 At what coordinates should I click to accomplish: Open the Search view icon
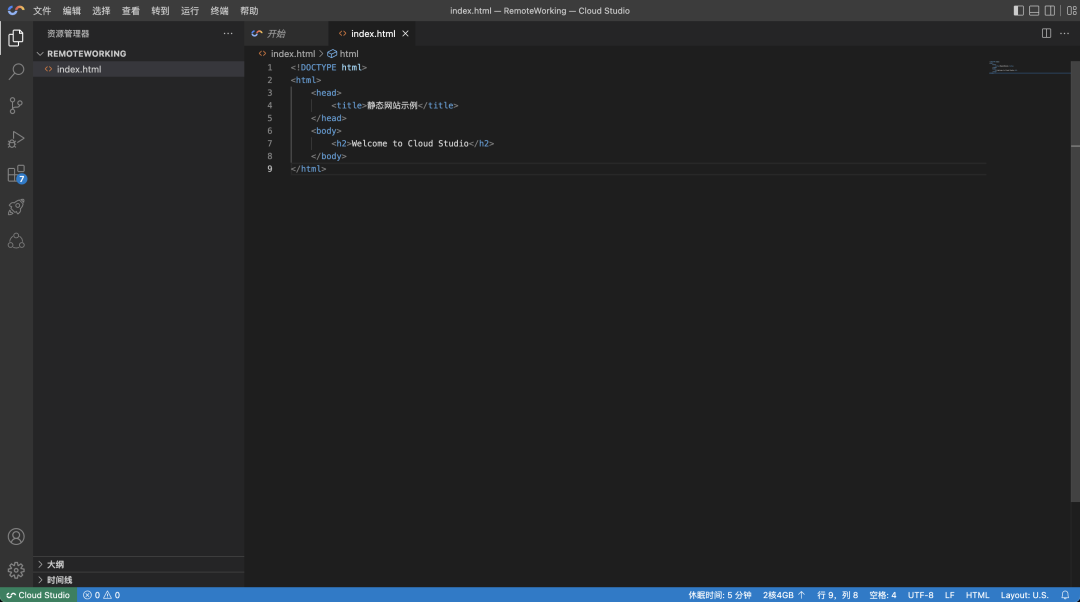pos(16,72)
